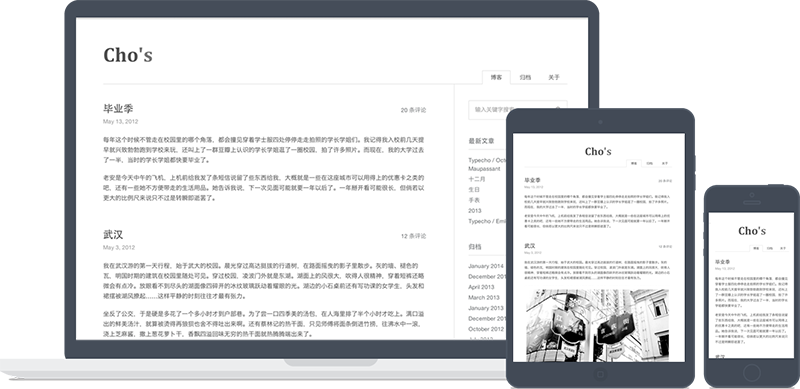Open the 武汉 post title on laptop

(113, 235)
